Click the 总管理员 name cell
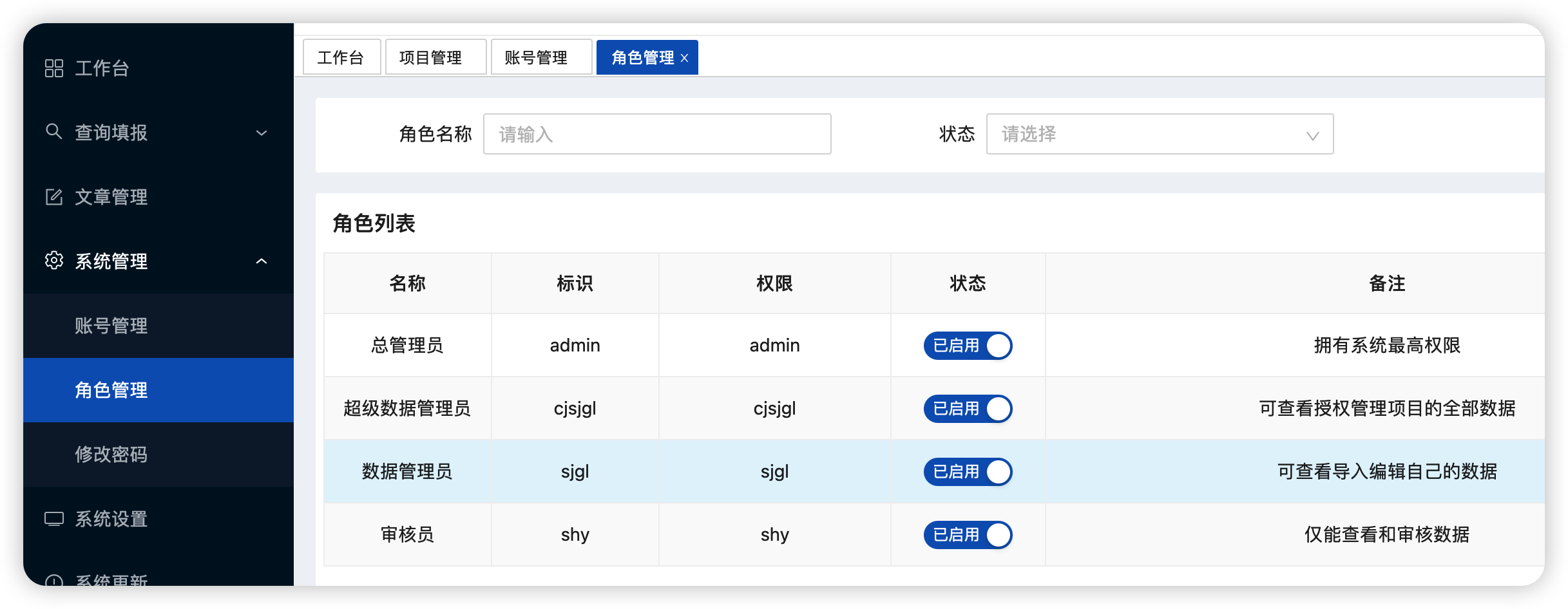The image size is (1568, 609). pyautogui.click(x=407, y=346)
